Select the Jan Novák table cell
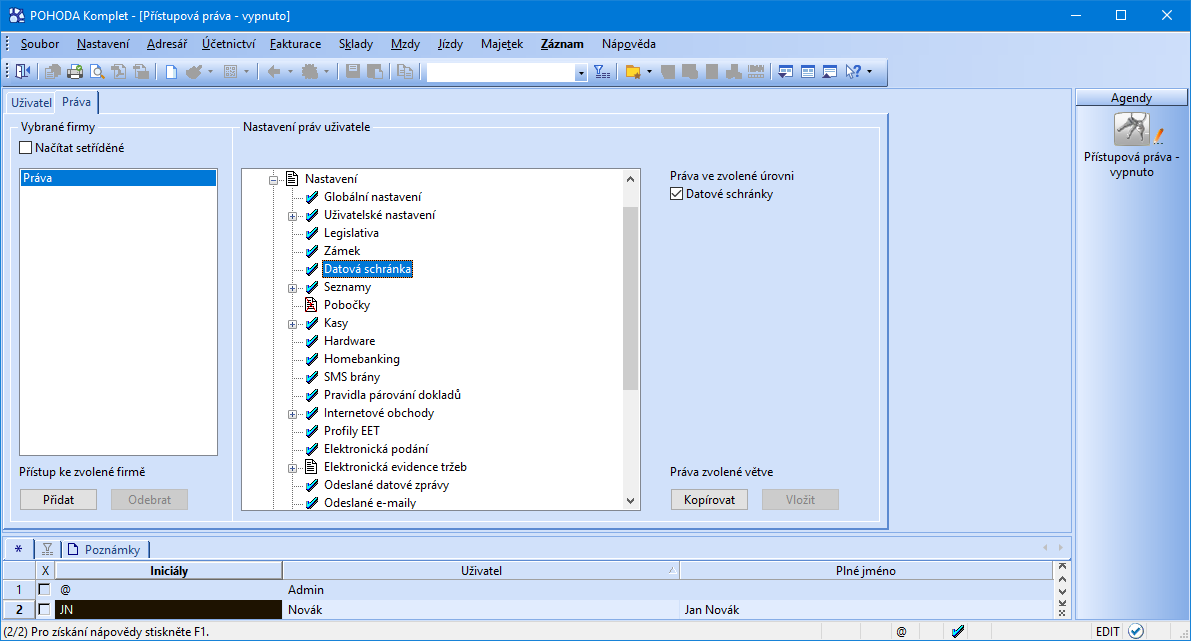The image size is (1191, 641). [x=866, y=609]
